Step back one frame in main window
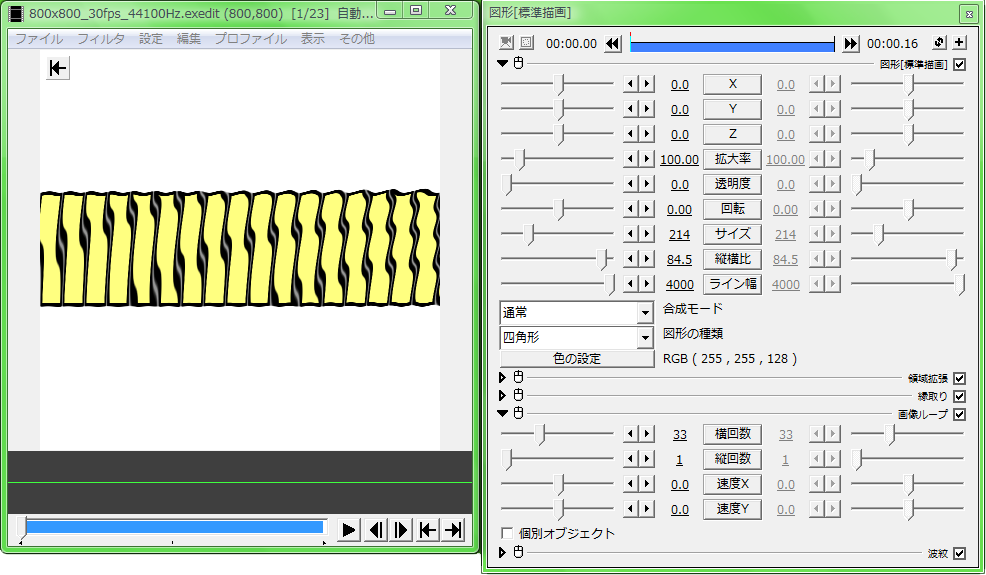986x575 pixels. (x=375, y=530)
